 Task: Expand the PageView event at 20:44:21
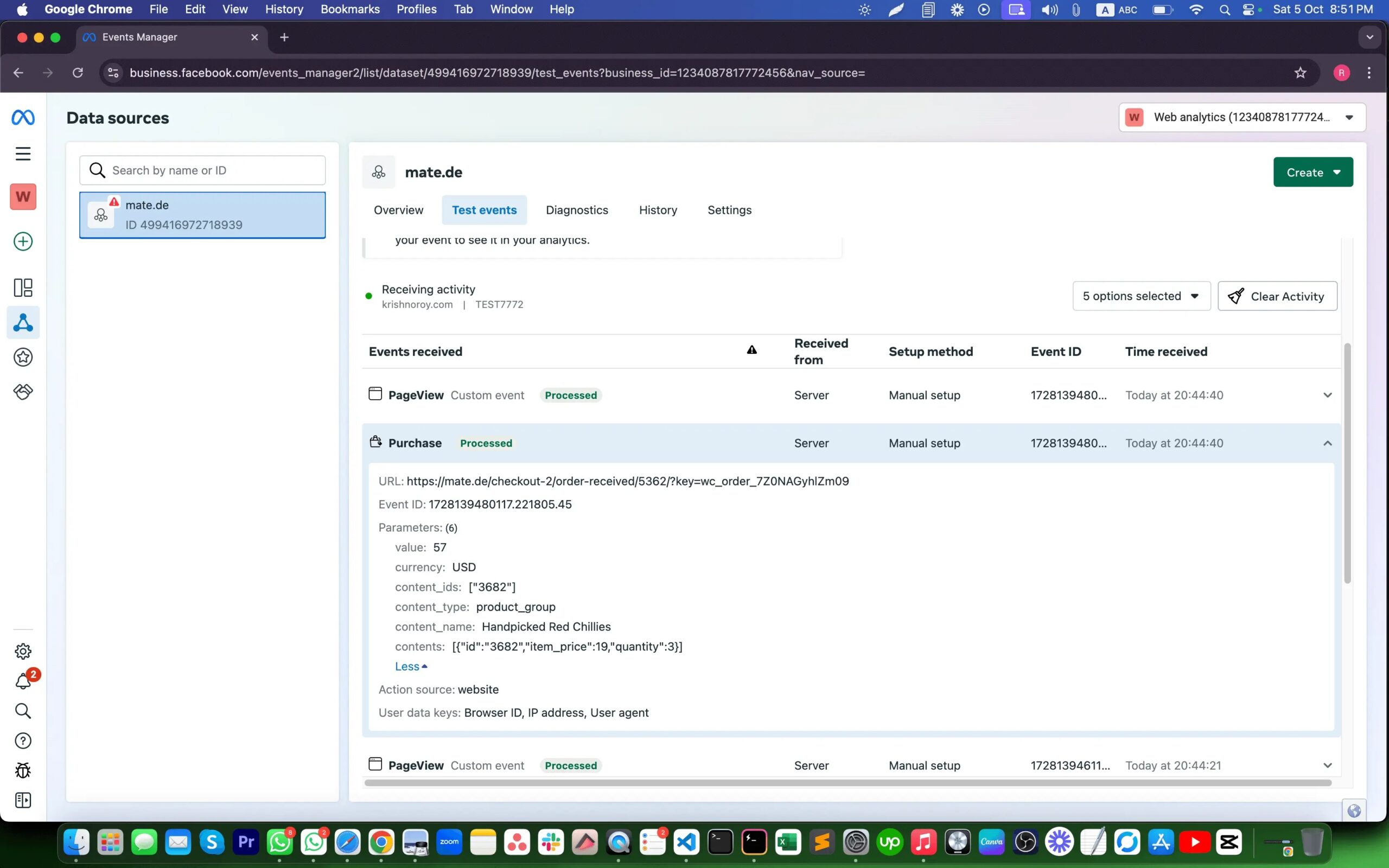pyautogui.click(x=1327, y=765)
